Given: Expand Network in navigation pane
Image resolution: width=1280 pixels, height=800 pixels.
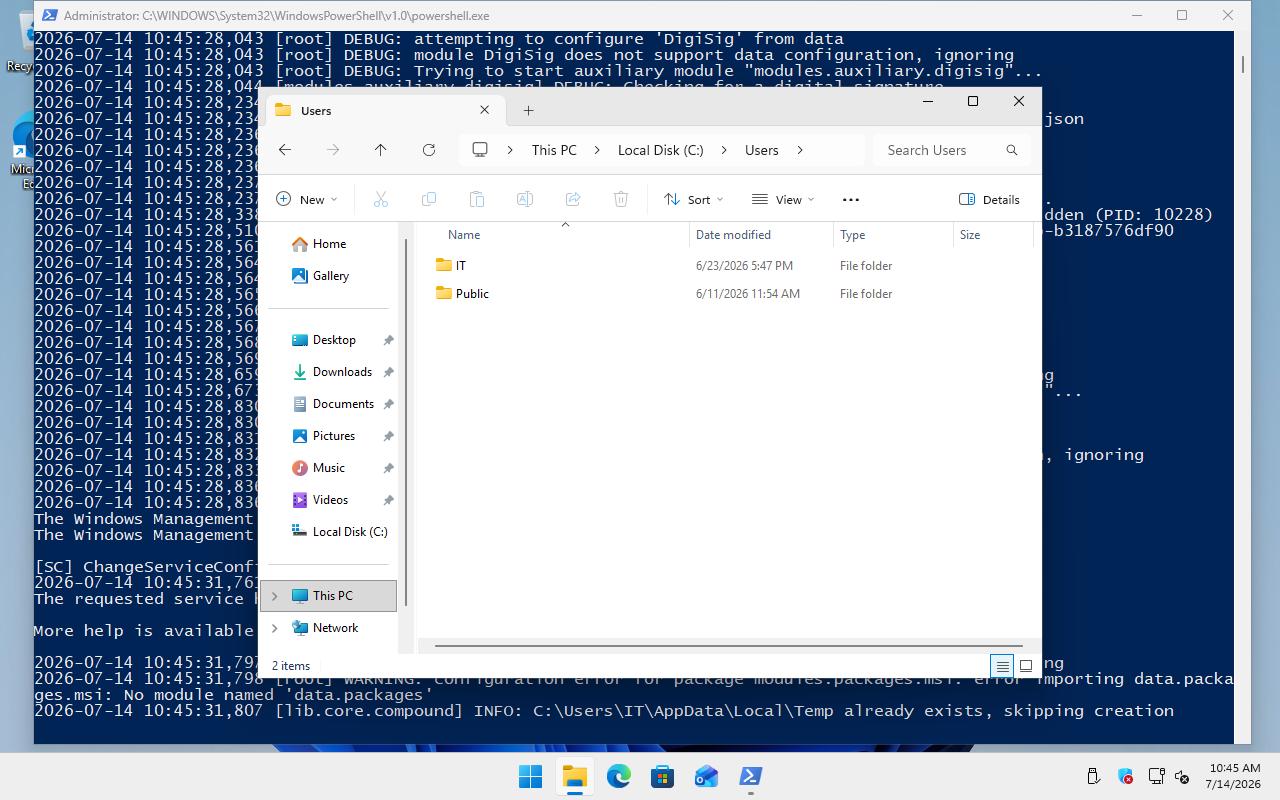Looking at the screenshot, I should point(275,628).
